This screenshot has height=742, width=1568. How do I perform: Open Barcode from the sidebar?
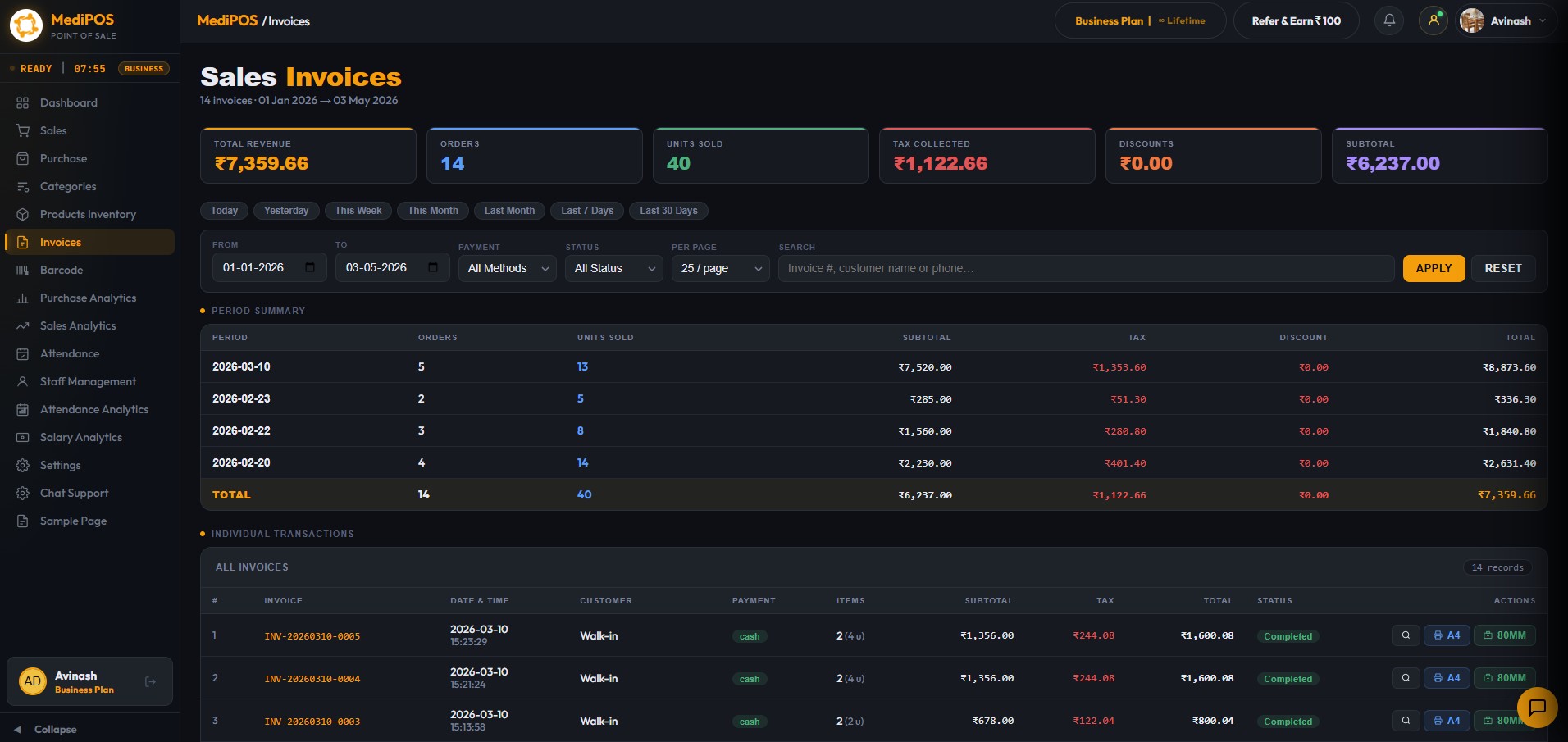(x=90, y=270)
